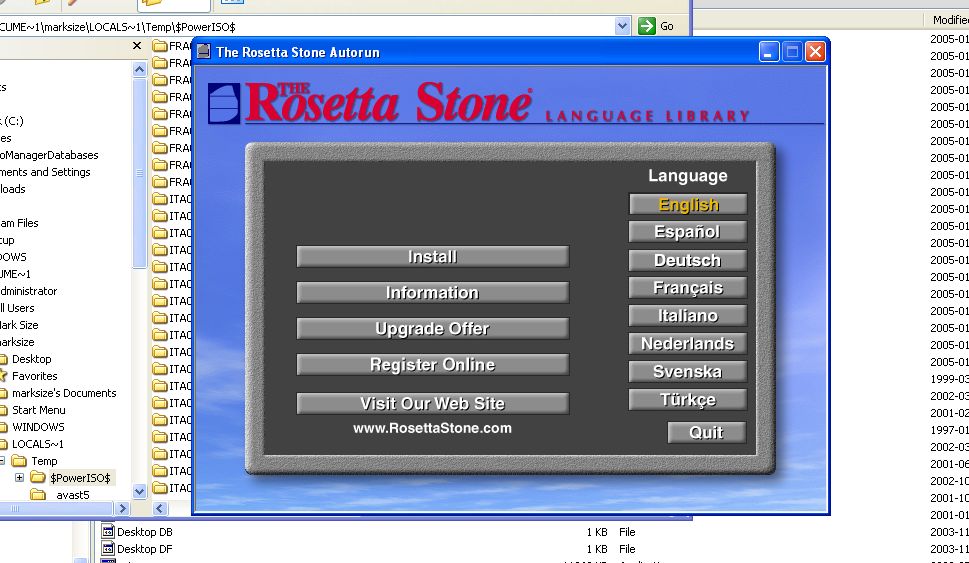Choose Deutsch from the language list
969x563 pixels.
pos(688,260)
